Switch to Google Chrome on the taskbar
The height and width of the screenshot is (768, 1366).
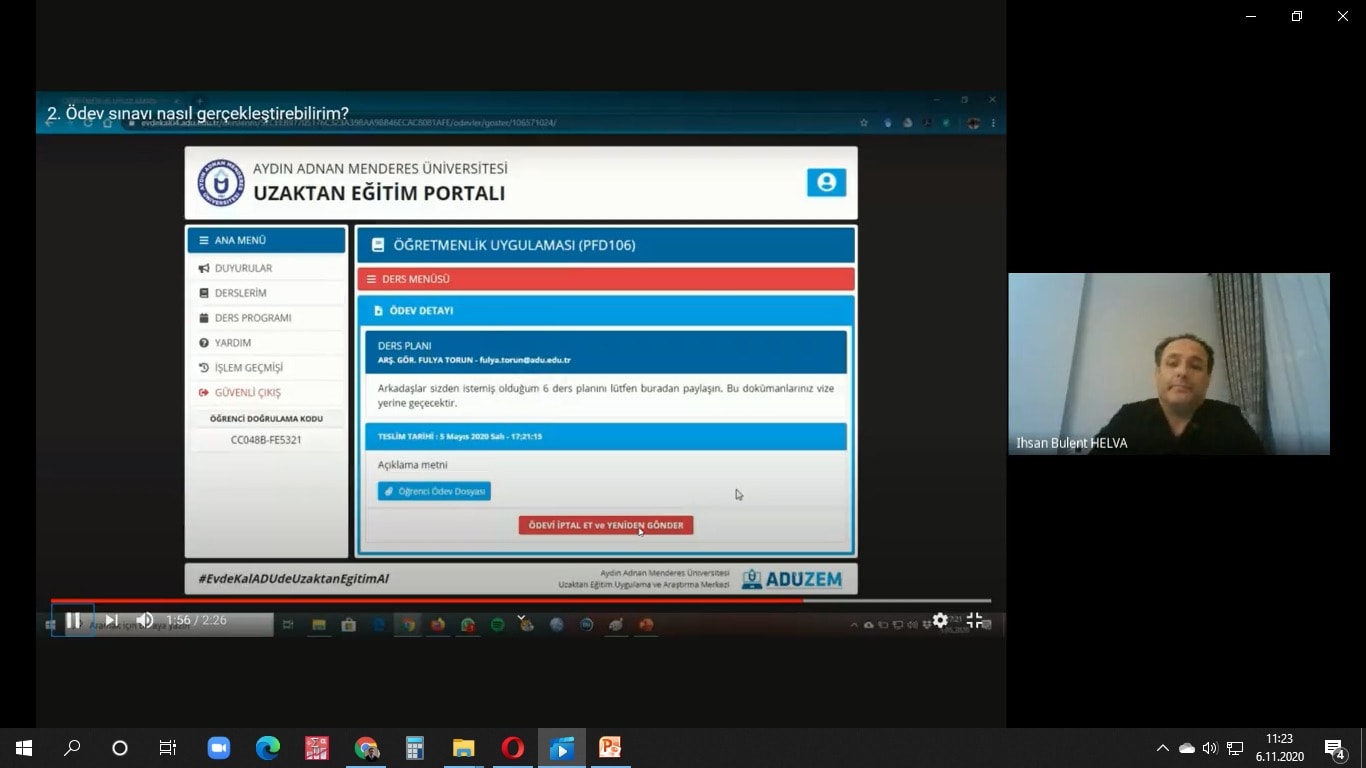[x=366, y=748]
